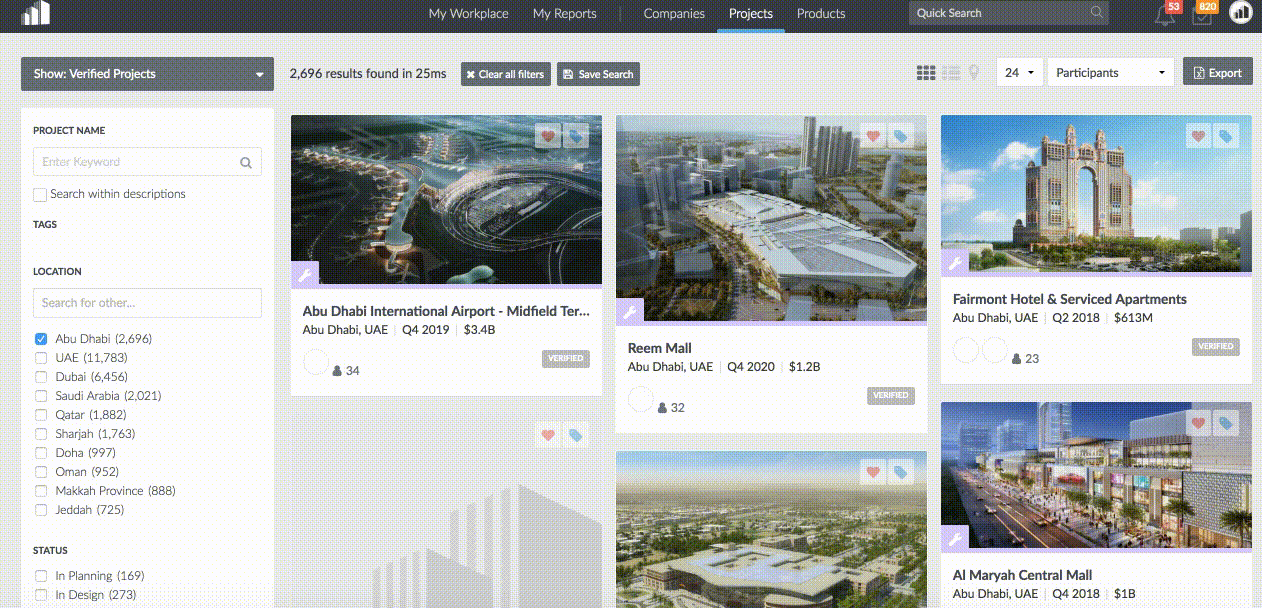Open the Al Maryah Central Mall title
The width and height of the screenshot is (1262, 608).
pos(1022,575)
